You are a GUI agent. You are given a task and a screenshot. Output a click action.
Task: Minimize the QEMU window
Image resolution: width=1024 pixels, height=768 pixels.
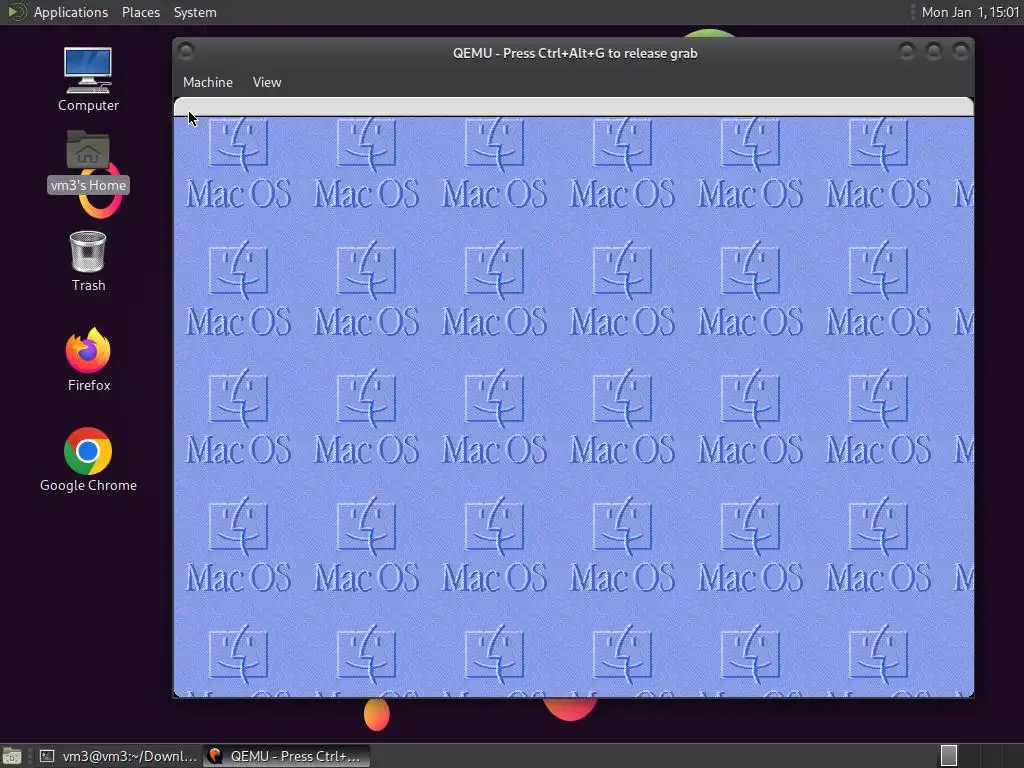pyautogui.click(x=906, y=51)
